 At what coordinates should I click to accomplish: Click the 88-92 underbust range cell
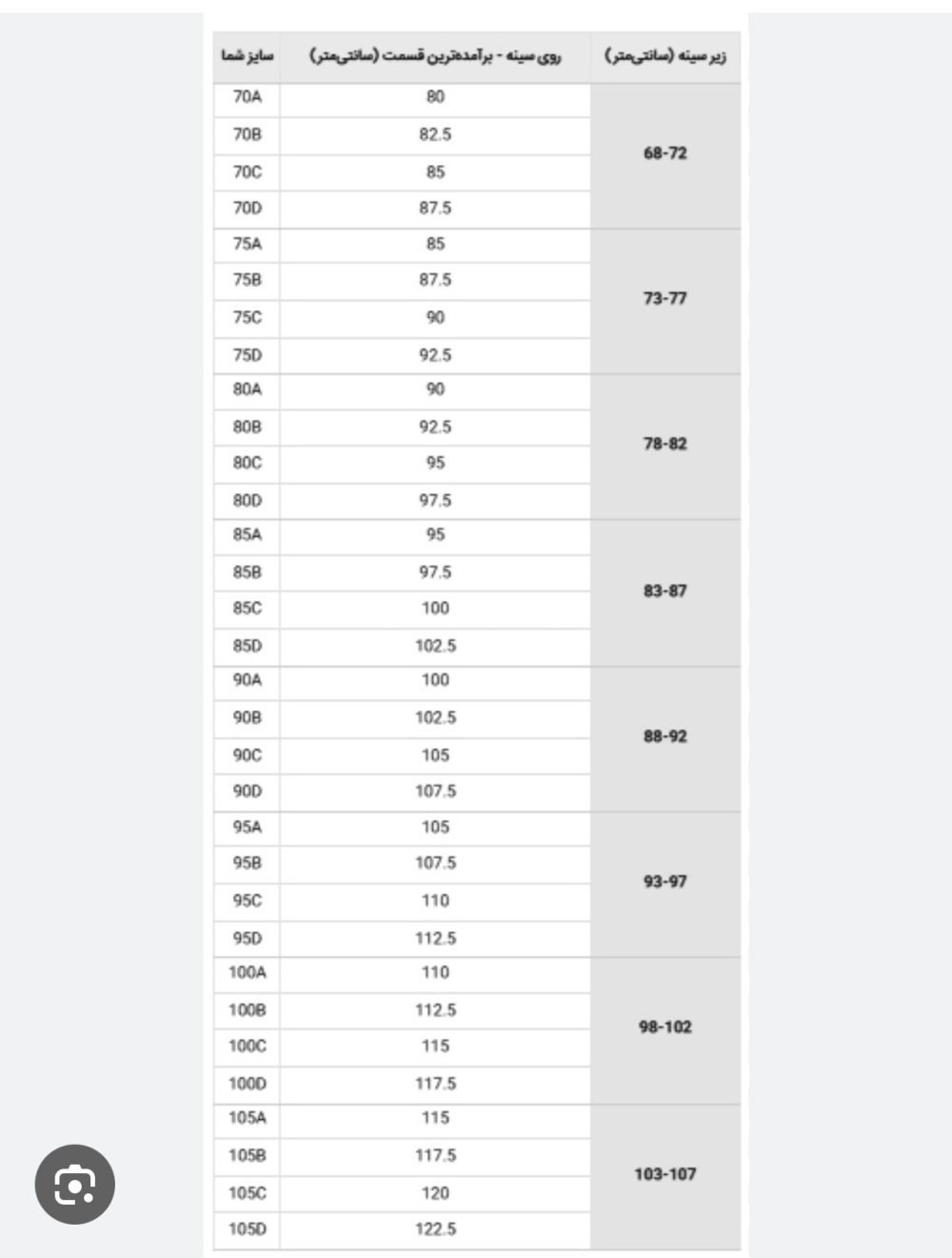[664, 738]
